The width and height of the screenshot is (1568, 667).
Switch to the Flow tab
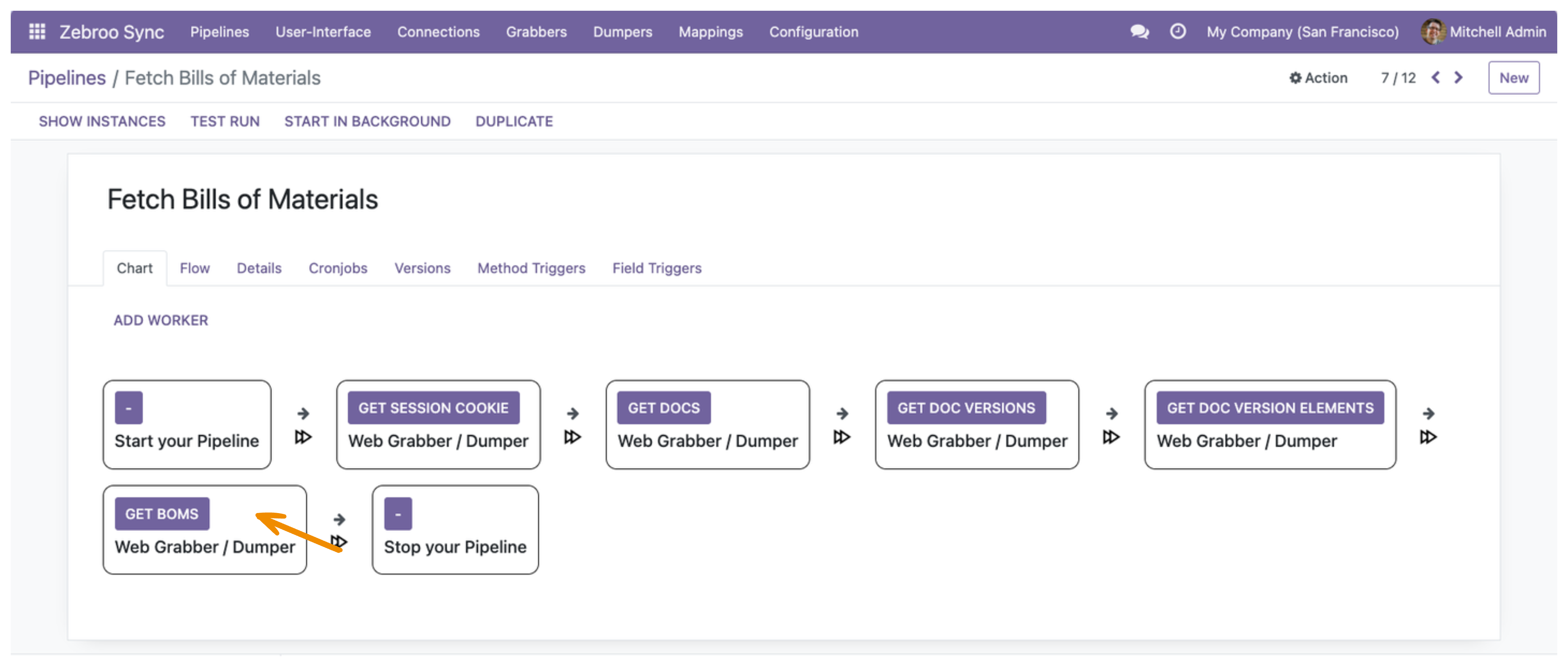pos(195,269)
